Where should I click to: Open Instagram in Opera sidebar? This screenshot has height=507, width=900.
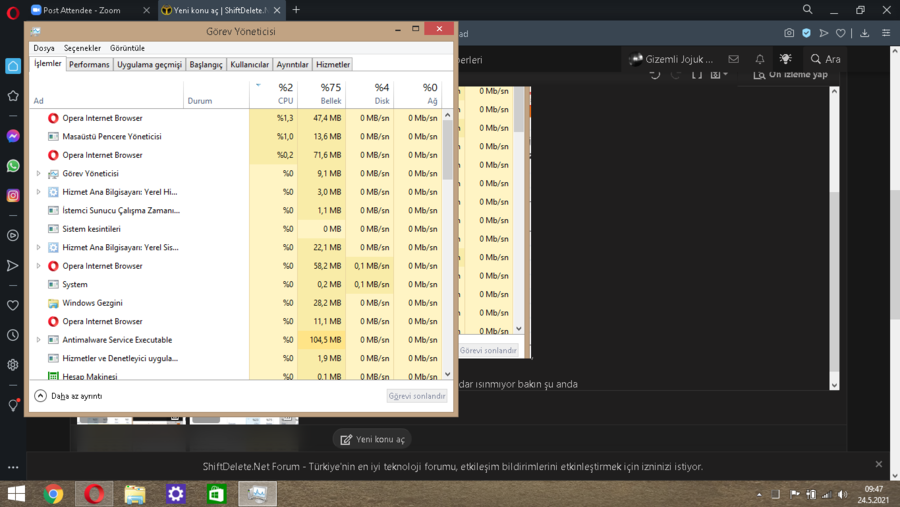tap(13, 195)
